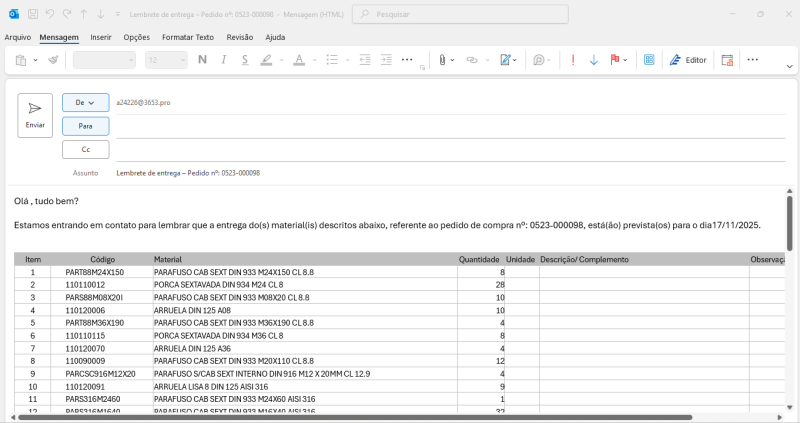Viewport: 800px width, 423px height.
Task: Click the Enviar send button
Action: (35, 114)
